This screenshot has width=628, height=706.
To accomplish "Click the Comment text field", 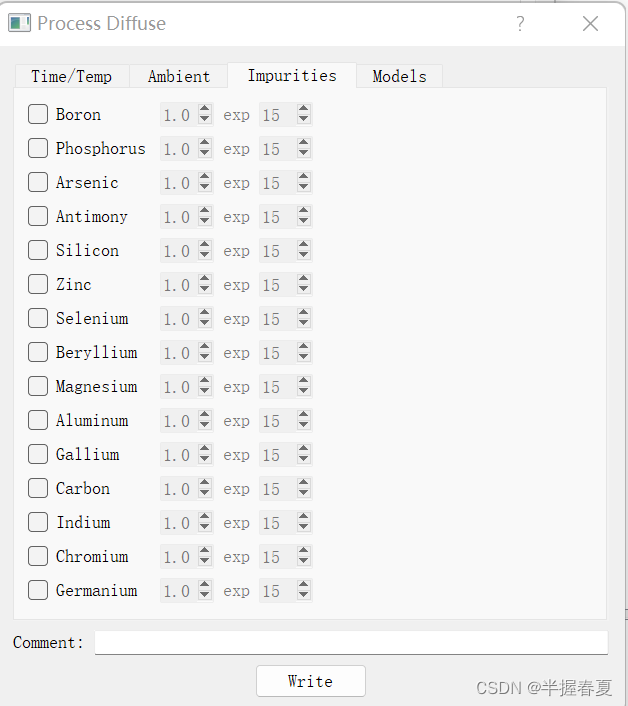I will [x=351, y=643].
